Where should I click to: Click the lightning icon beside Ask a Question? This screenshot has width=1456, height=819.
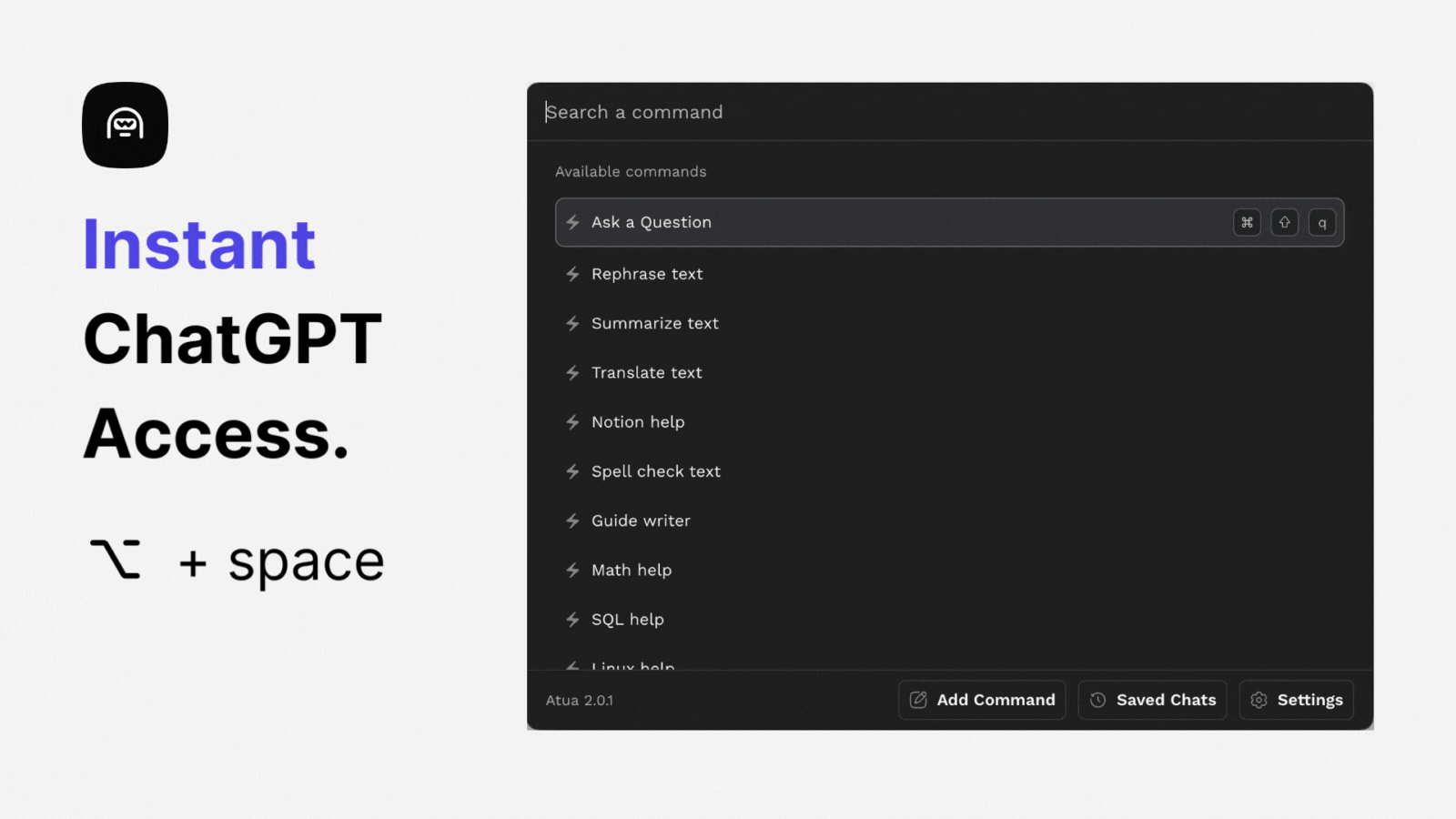point(572,222)
